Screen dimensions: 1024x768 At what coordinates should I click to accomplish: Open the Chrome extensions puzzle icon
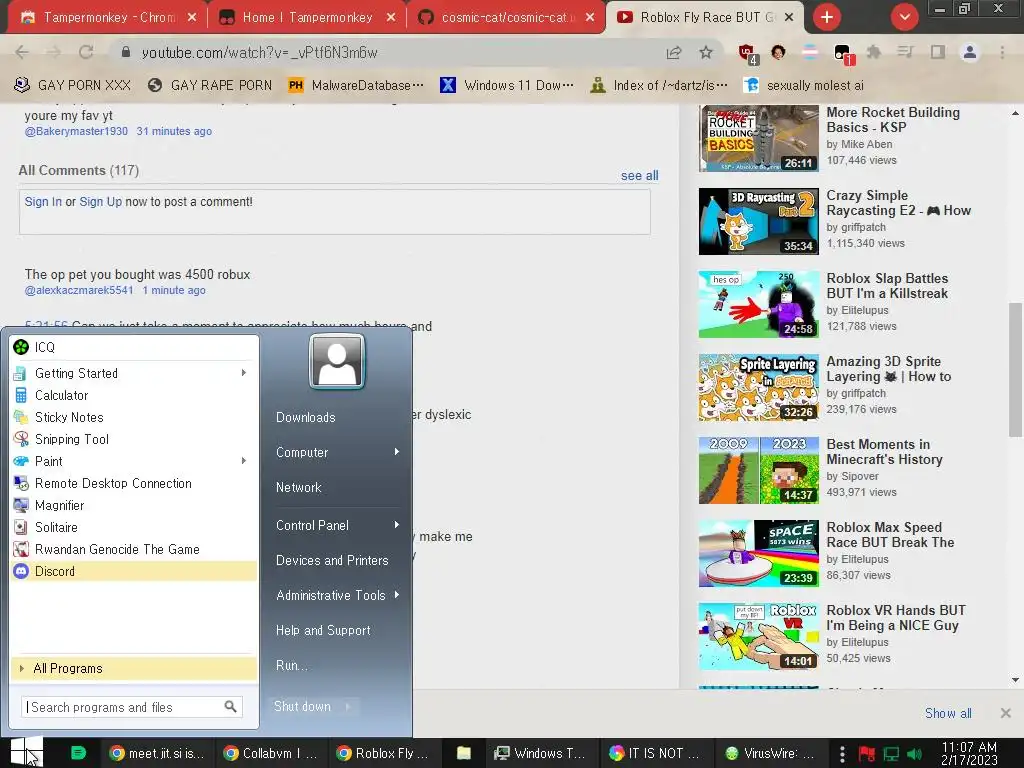pos(874,52)
